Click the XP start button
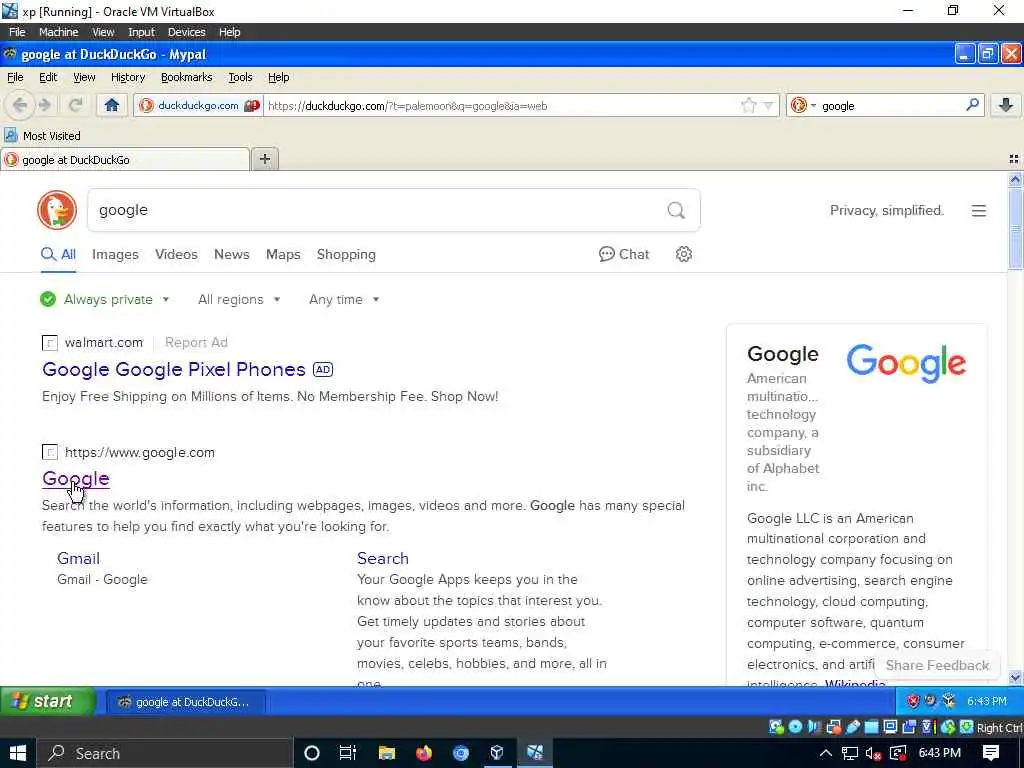This screenshot has width=1024, height=768. (x=47, y=701)
